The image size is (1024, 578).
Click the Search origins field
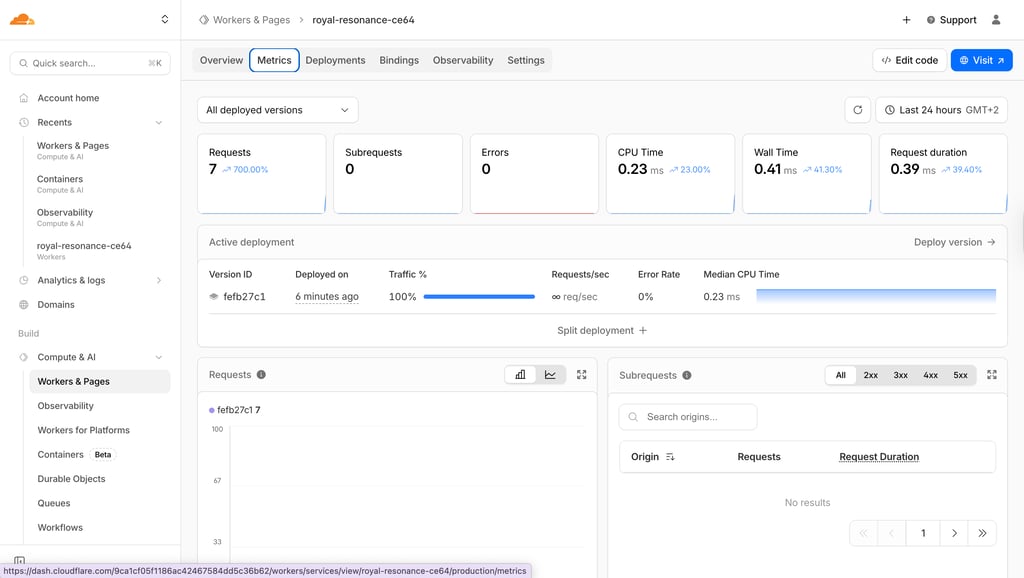(688, 417)
